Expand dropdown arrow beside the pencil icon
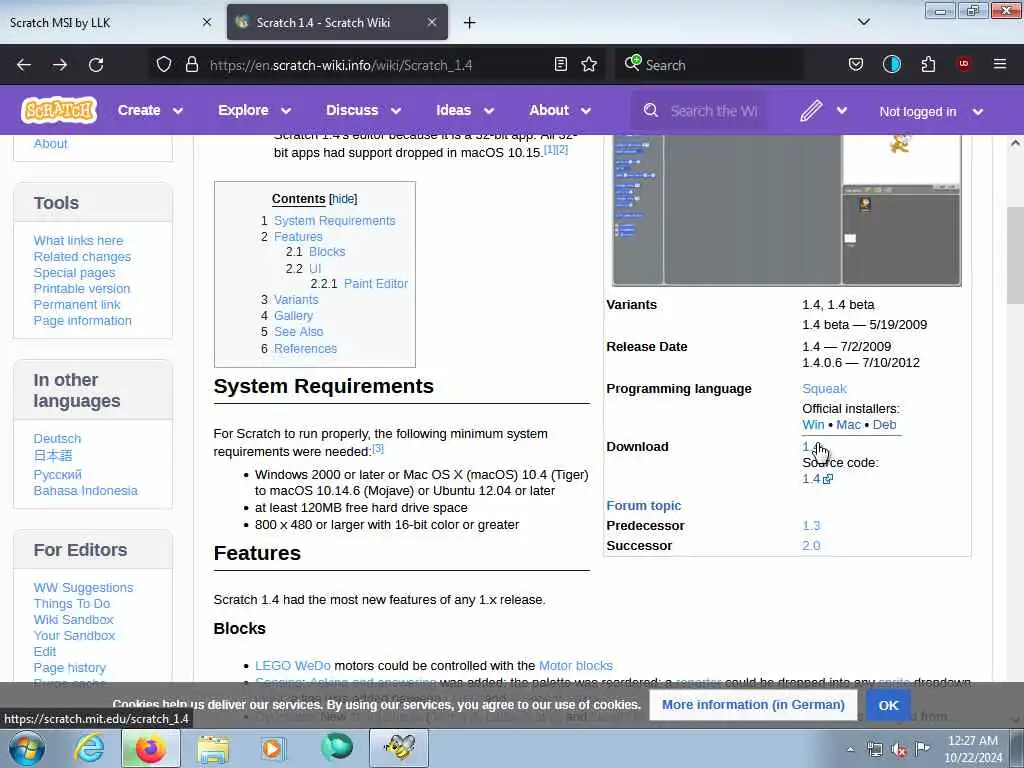Screen dimensions: 1024x768 pos(842,111)
